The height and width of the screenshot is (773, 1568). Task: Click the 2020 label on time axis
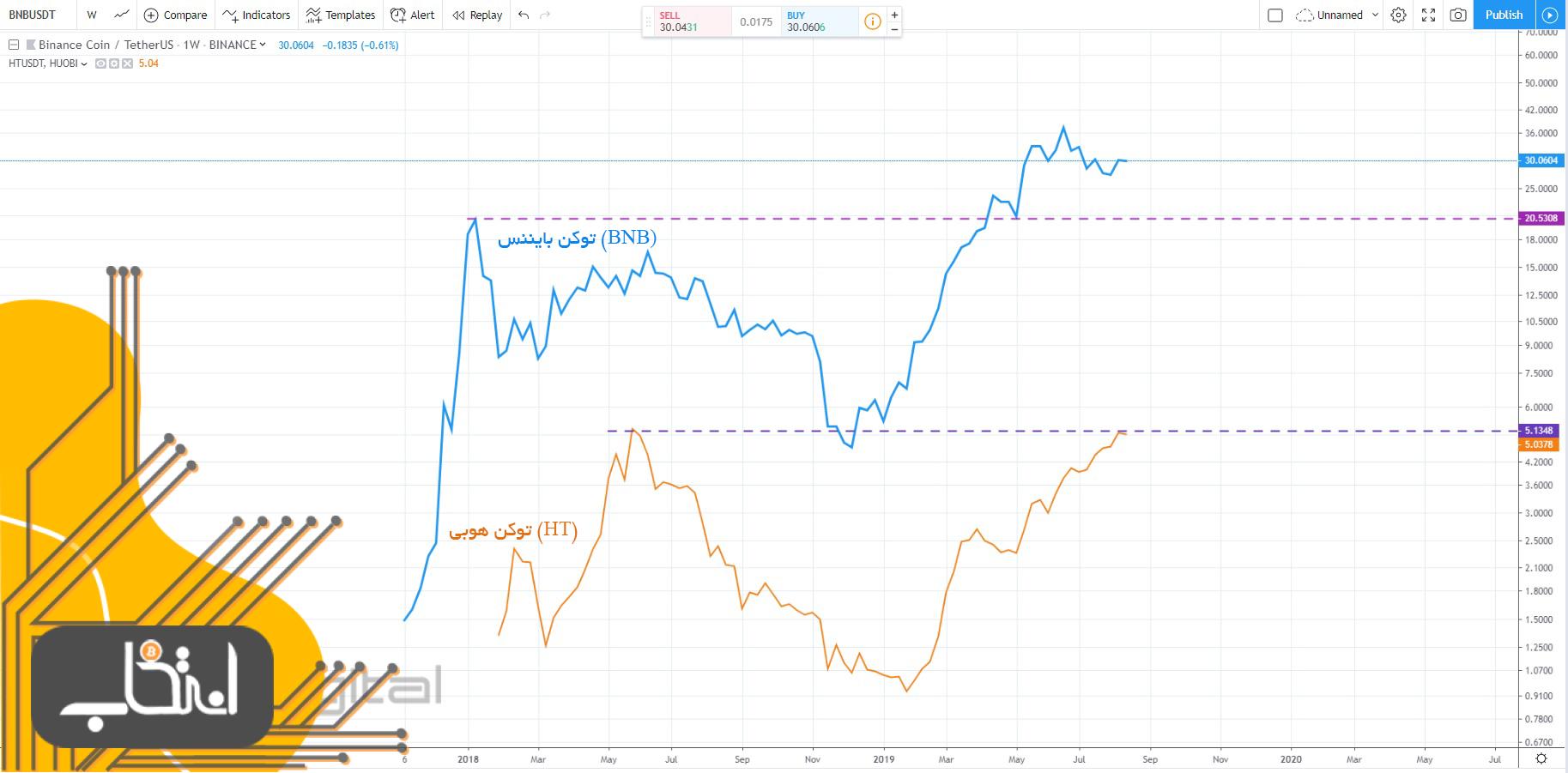pyautogui.click(x=1291, y=759)
